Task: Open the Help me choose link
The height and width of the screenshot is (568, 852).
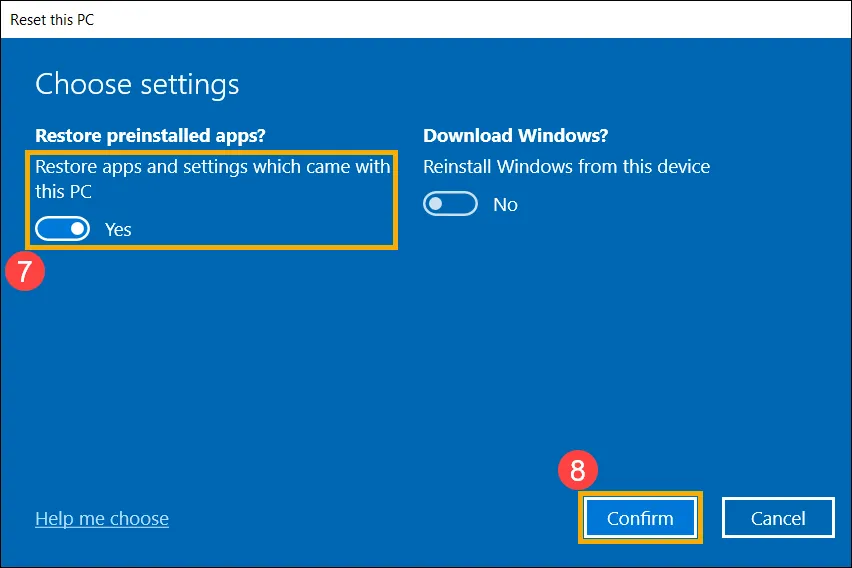Action: click(101, 518)
